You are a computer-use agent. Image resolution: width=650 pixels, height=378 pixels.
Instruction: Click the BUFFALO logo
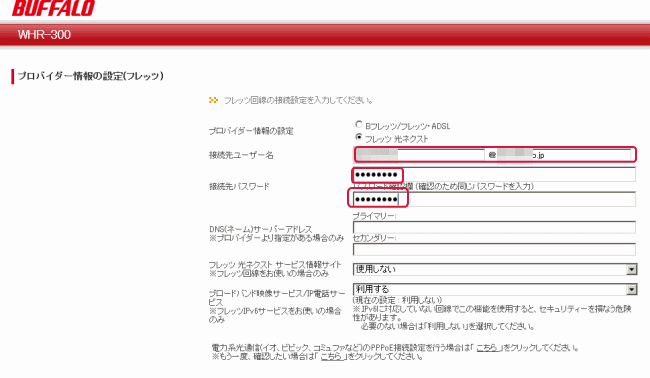pyautogui.click(x=54, y=8)
